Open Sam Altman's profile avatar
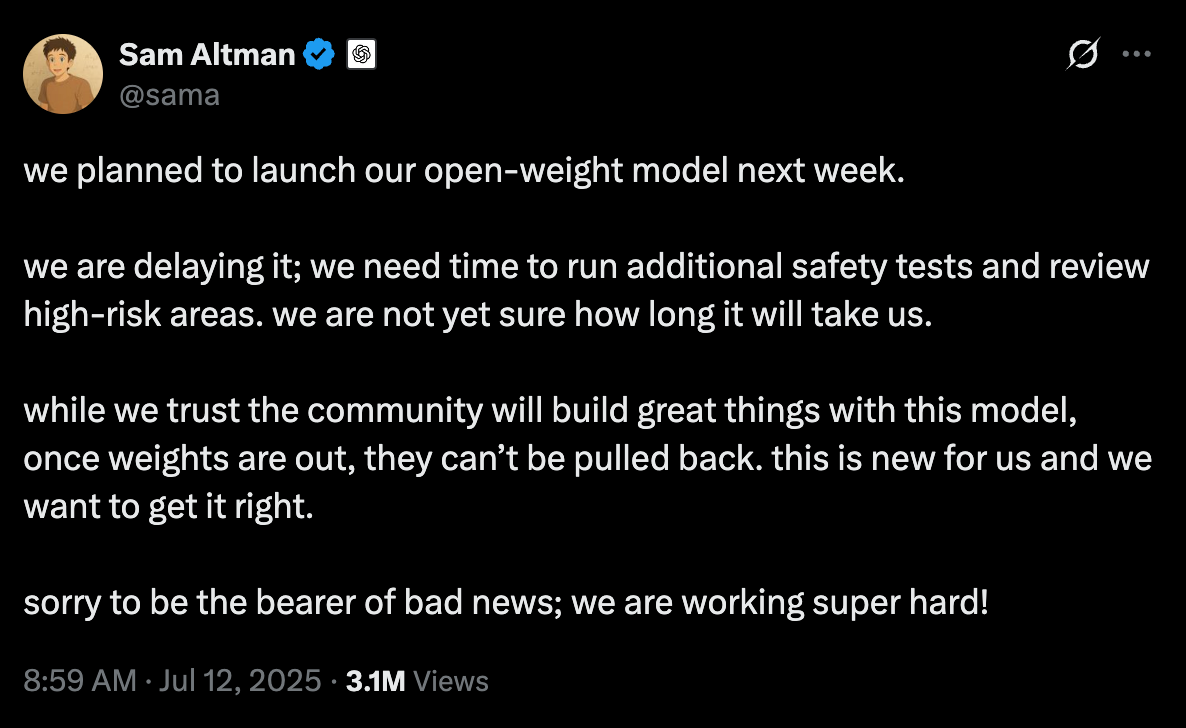 tap(63, 74)
